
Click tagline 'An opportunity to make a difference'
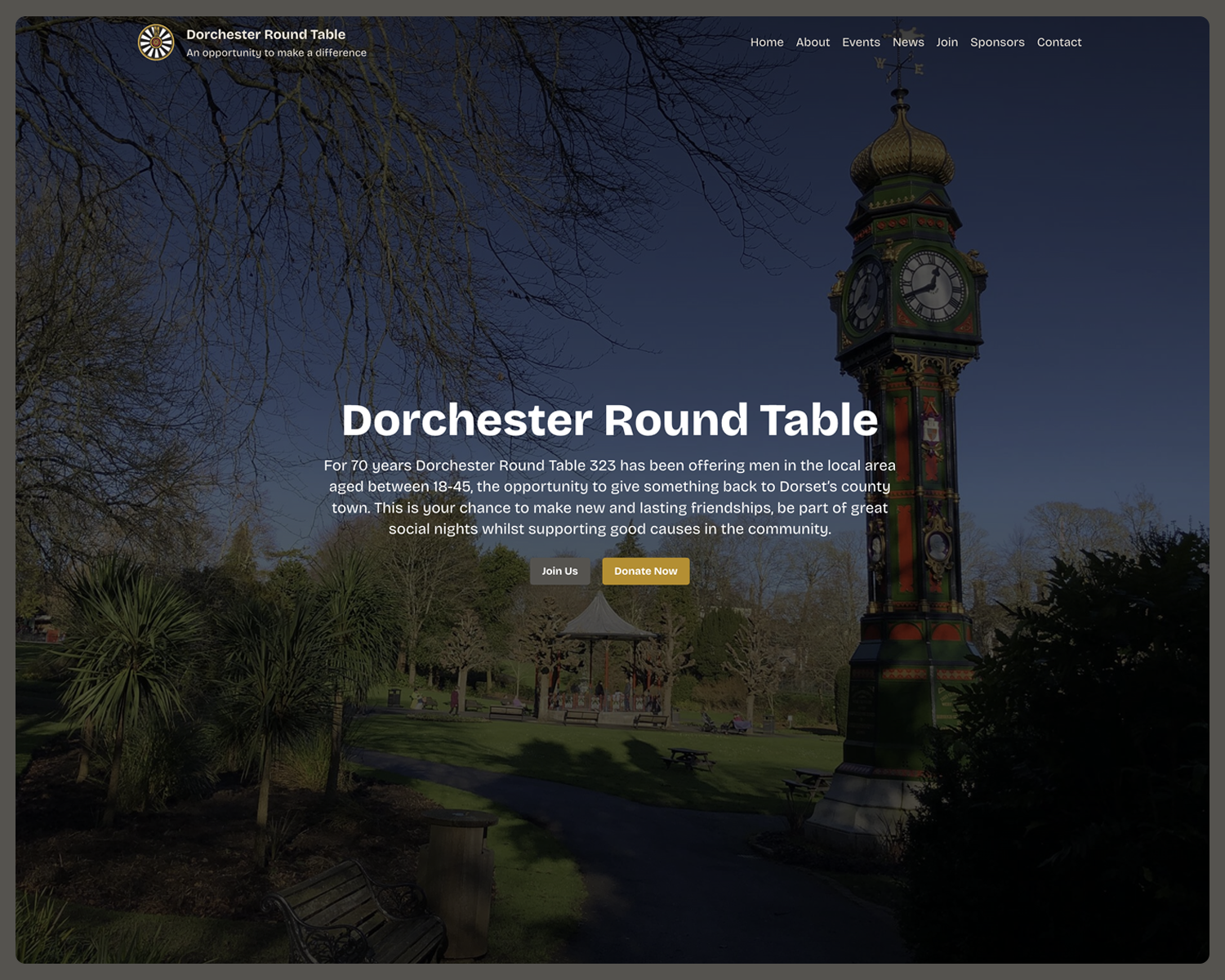[x=276, y=52]
